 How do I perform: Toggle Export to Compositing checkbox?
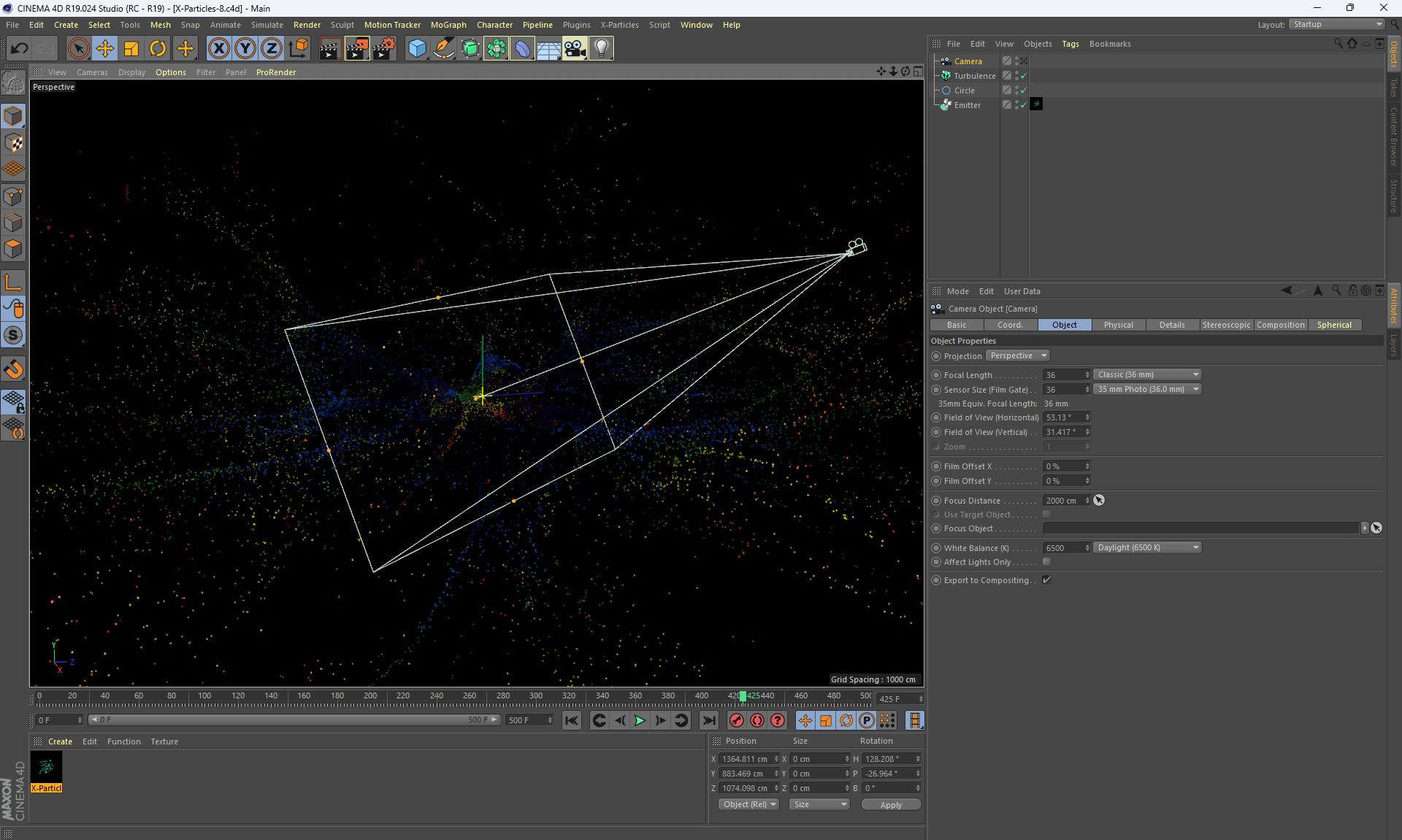[1046, 580]
